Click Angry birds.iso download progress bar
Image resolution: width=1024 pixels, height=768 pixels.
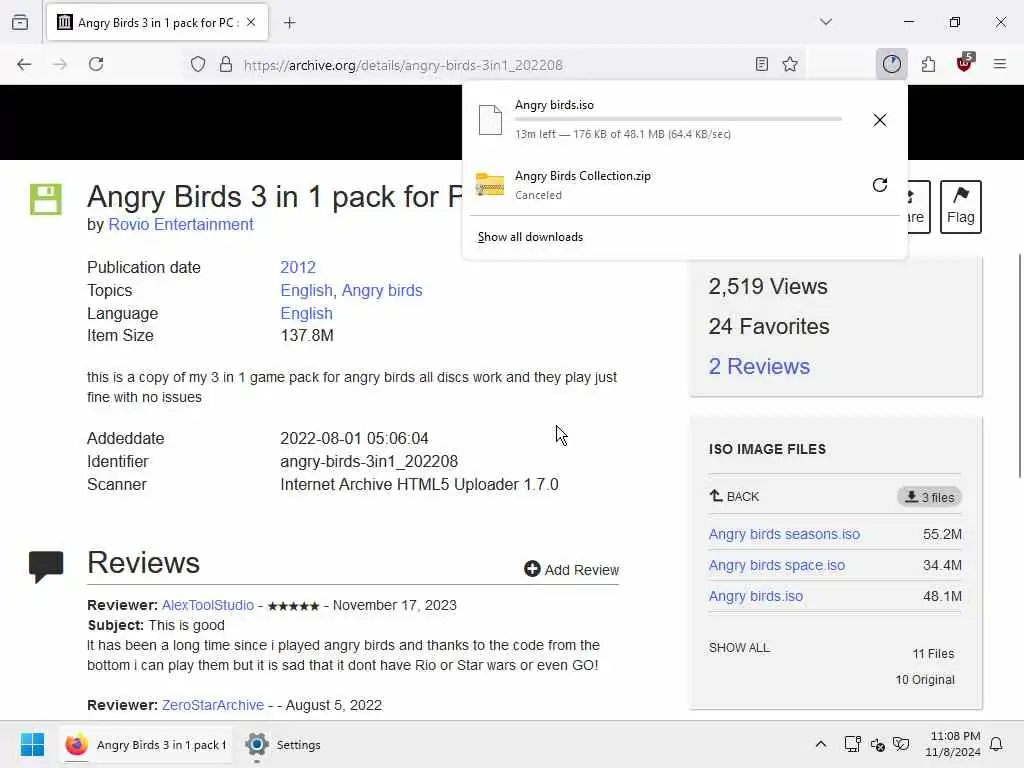pyautogui.click(x=678, y=120)
